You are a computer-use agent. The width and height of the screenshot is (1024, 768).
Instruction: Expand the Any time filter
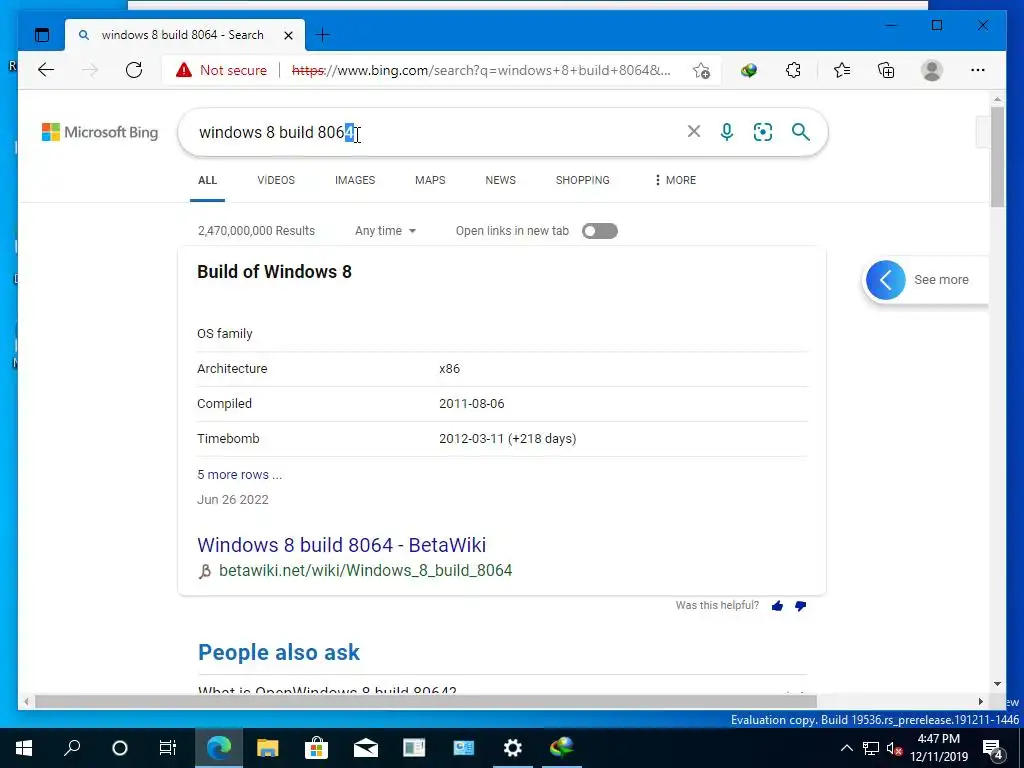point(385,231)
